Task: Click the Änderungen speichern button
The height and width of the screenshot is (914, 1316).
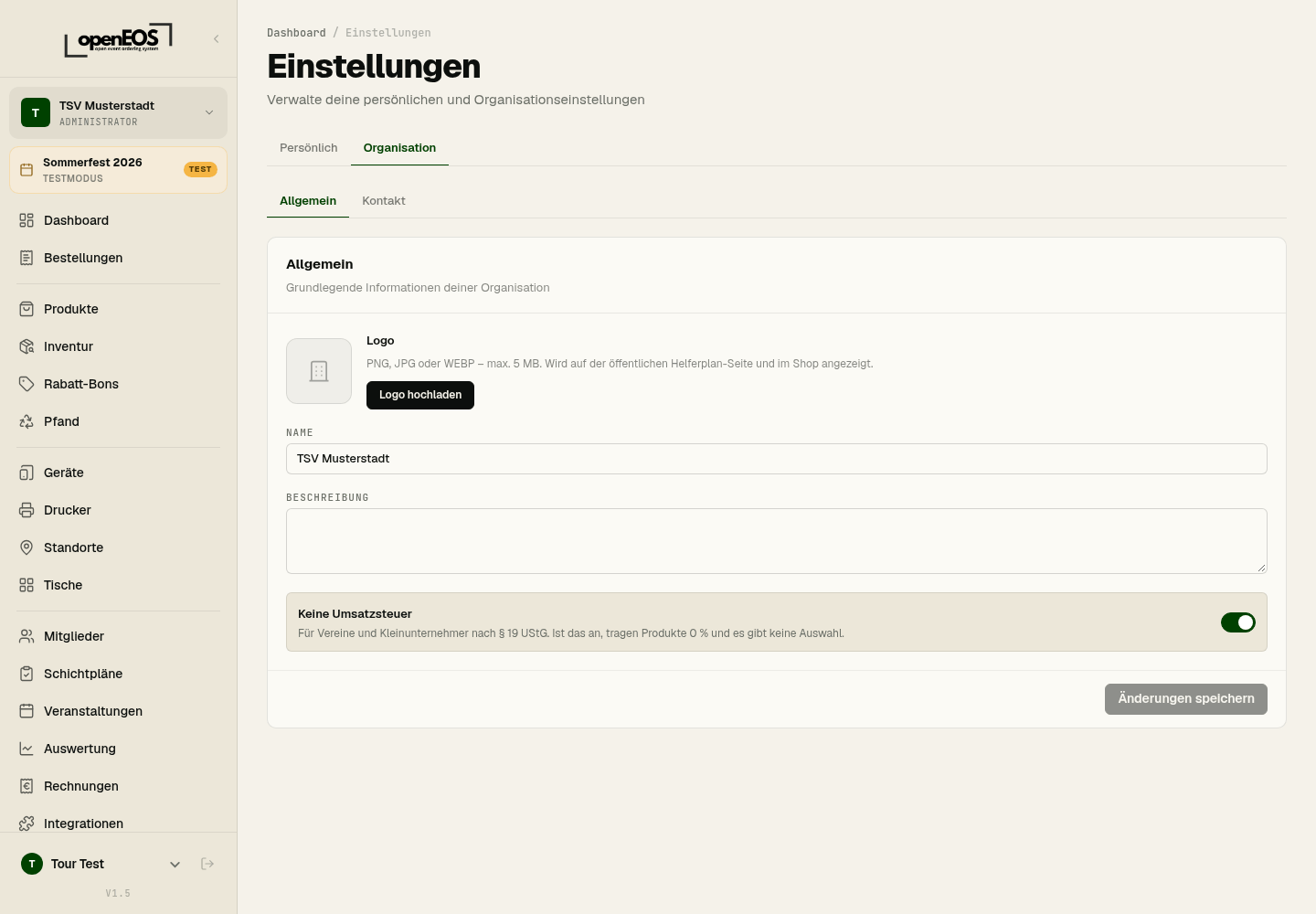Action: 1186,699
